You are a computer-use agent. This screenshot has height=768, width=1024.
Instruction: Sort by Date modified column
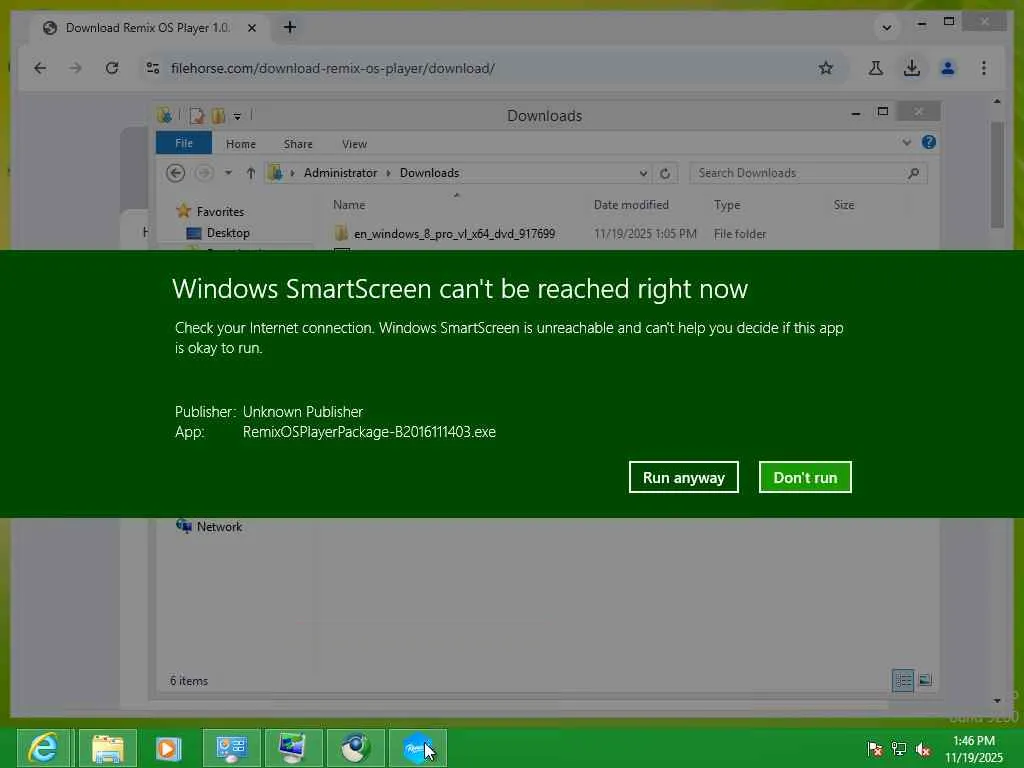pos(631,204)
